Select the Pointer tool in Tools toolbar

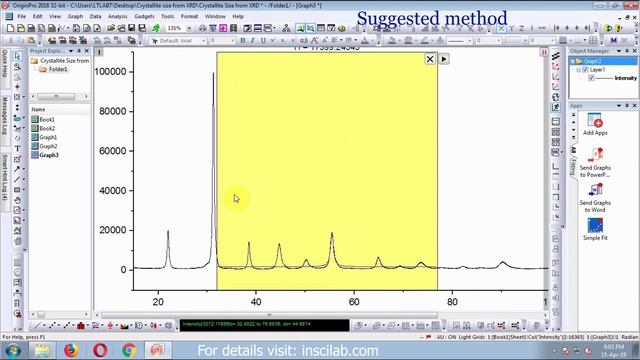pos(17,56)
